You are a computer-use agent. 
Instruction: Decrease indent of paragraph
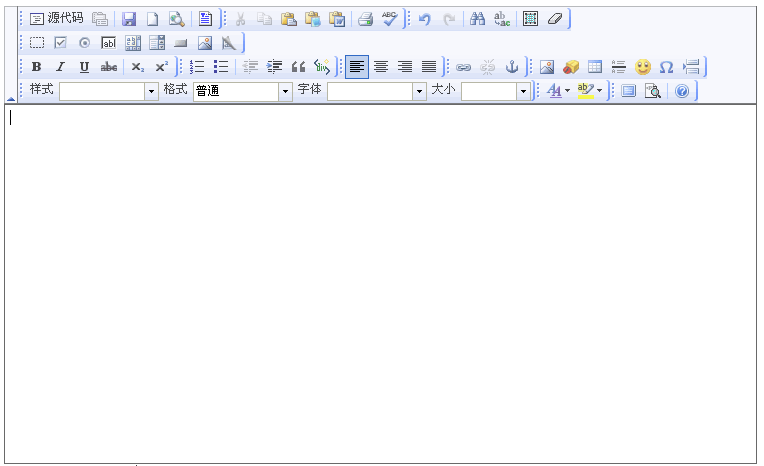[x=250, y=67]
